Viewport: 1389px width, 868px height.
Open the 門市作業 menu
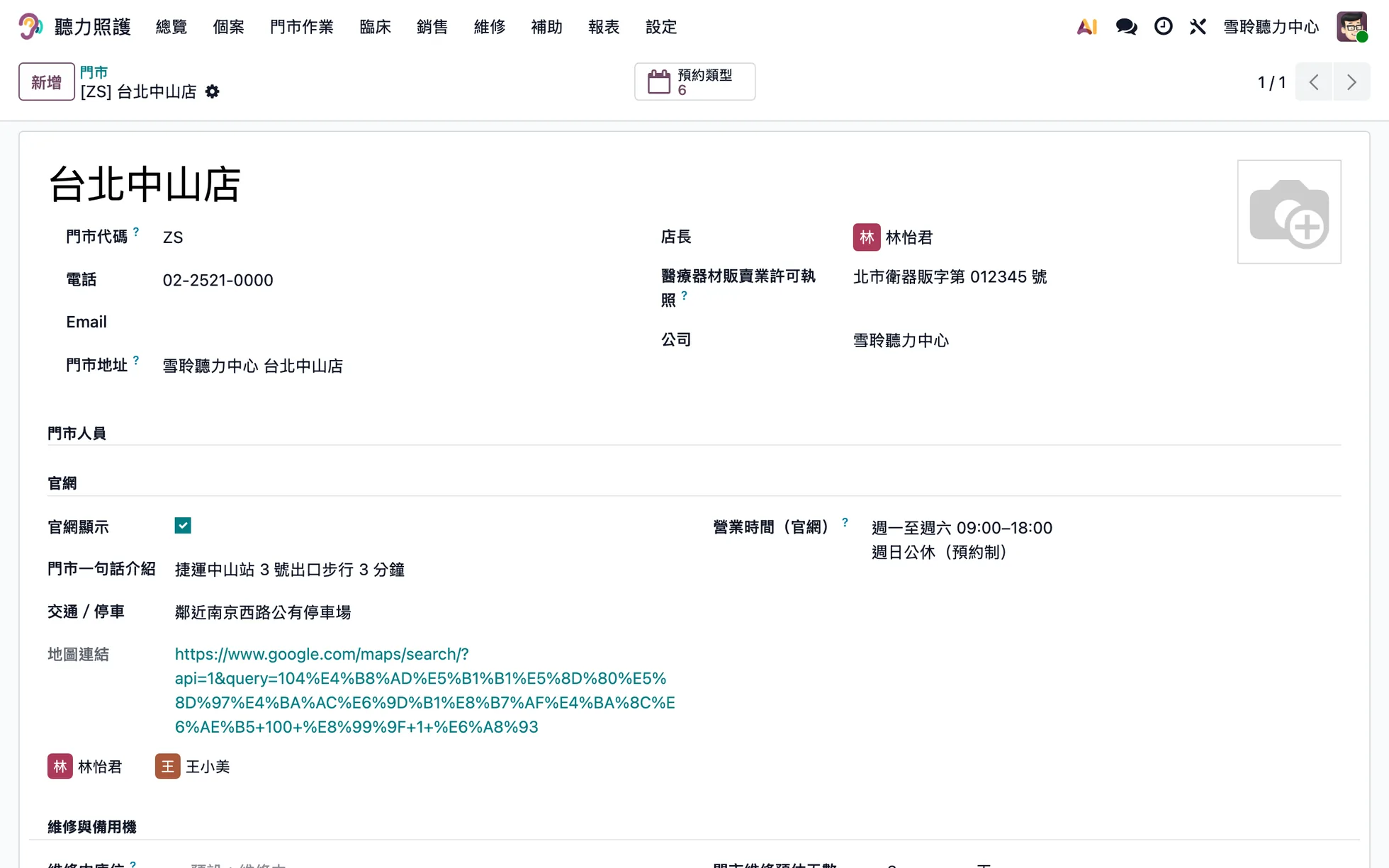pyautogui.click(x=301, y=27)
